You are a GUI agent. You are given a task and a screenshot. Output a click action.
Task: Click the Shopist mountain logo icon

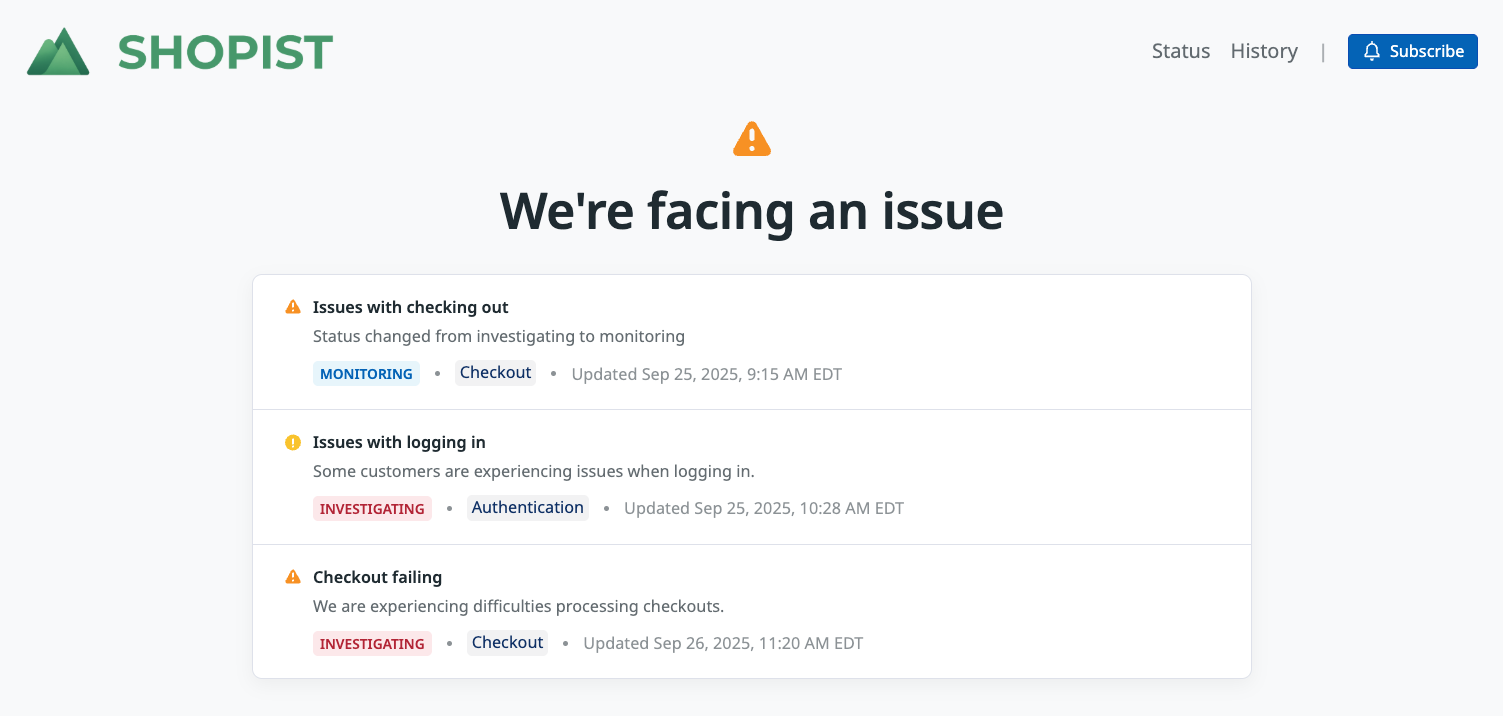pyautogui.click(x=58, y=52)
